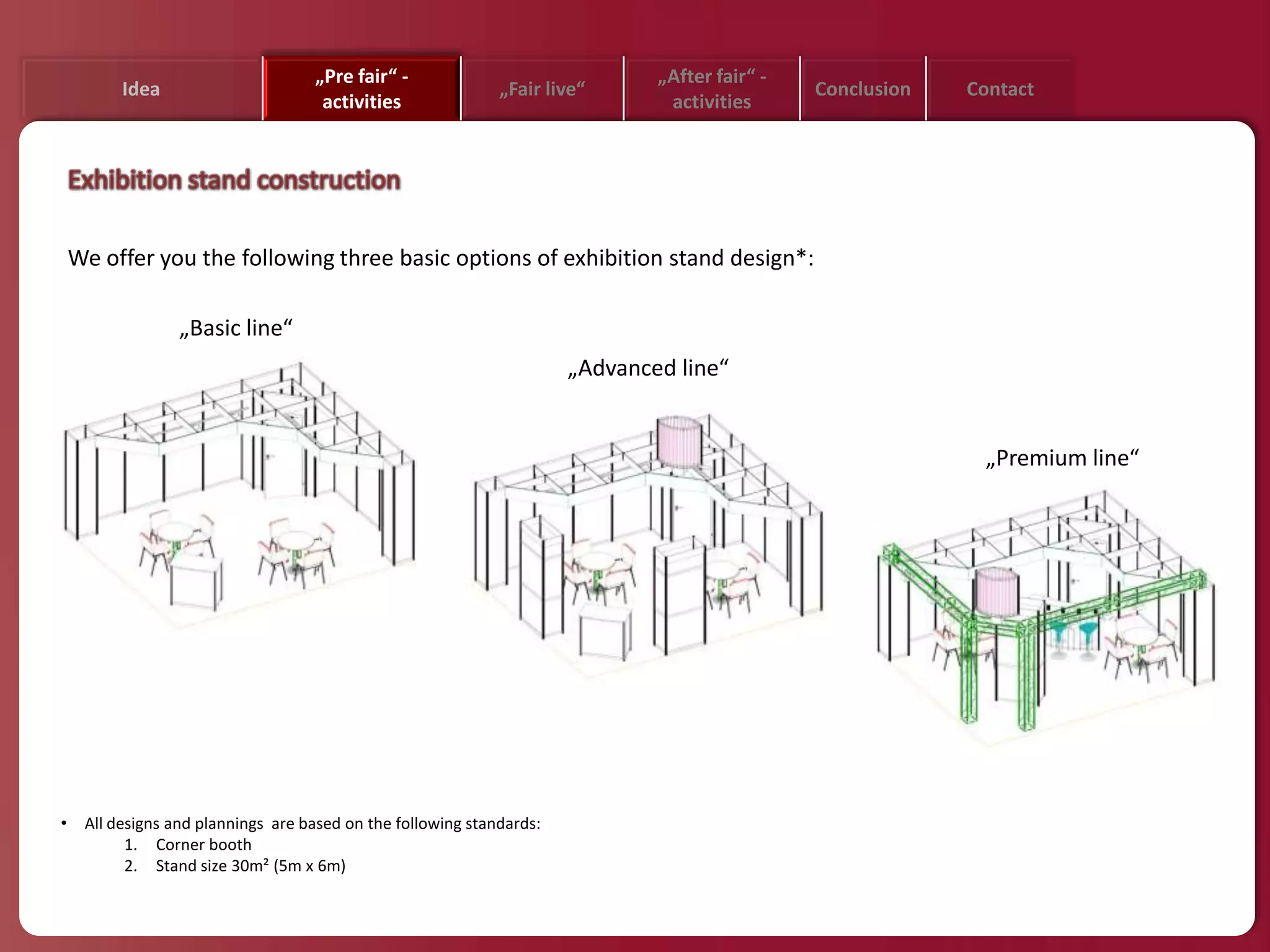The height and width of the screenshot is (952, 1270).
Task: Select the „Premium line" label
Action: point(1062,458)
